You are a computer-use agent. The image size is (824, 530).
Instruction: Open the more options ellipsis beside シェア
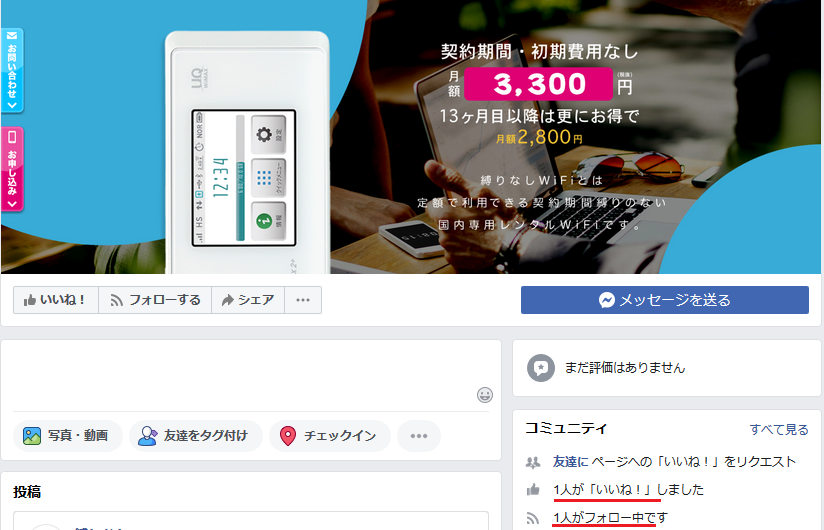click(303, 300)
